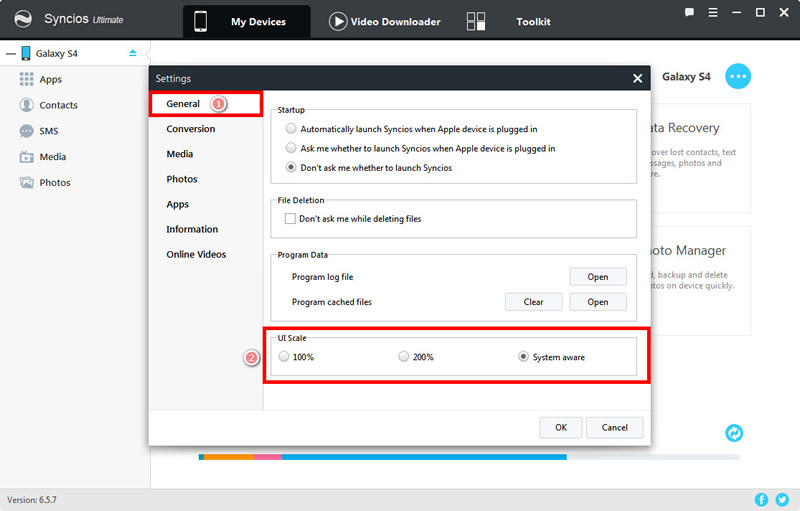Click the Video Downloader play icon

point(338,22)
